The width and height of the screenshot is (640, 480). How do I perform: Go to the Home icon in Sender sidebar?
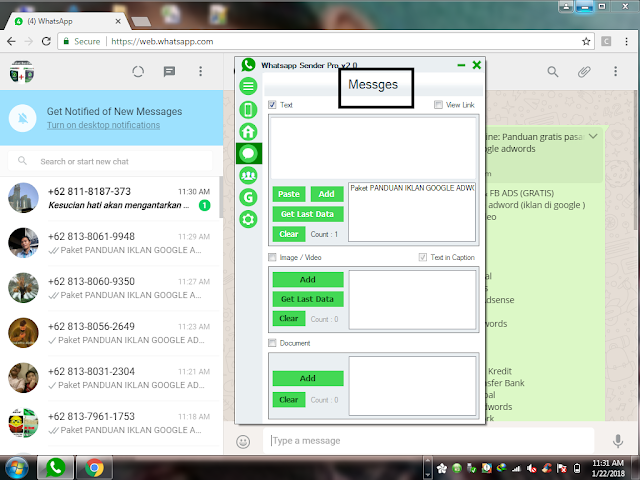click(248, 132)
